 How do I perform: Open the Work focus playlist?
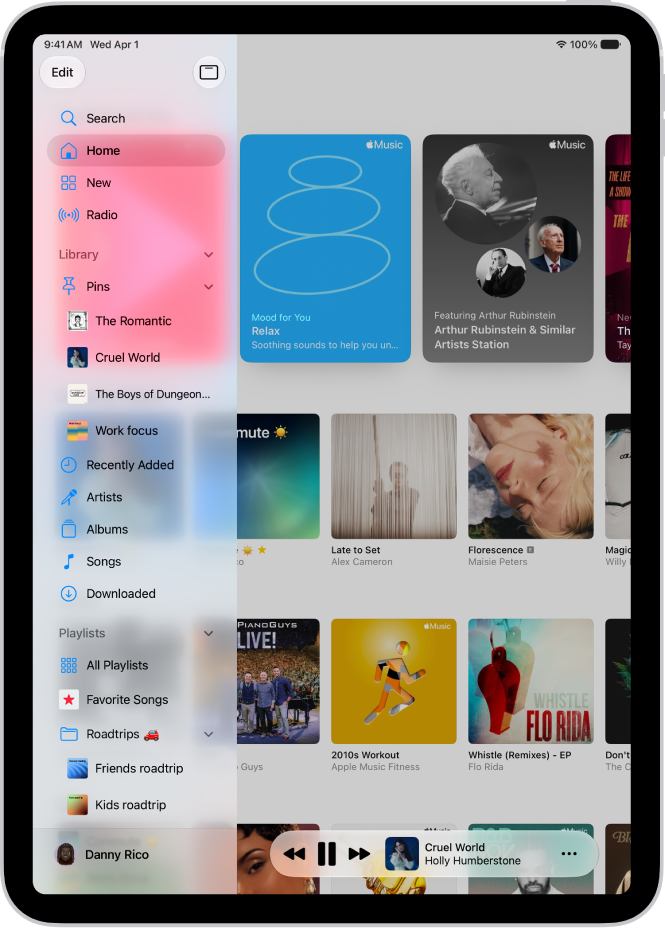click(x=136, y=430)
